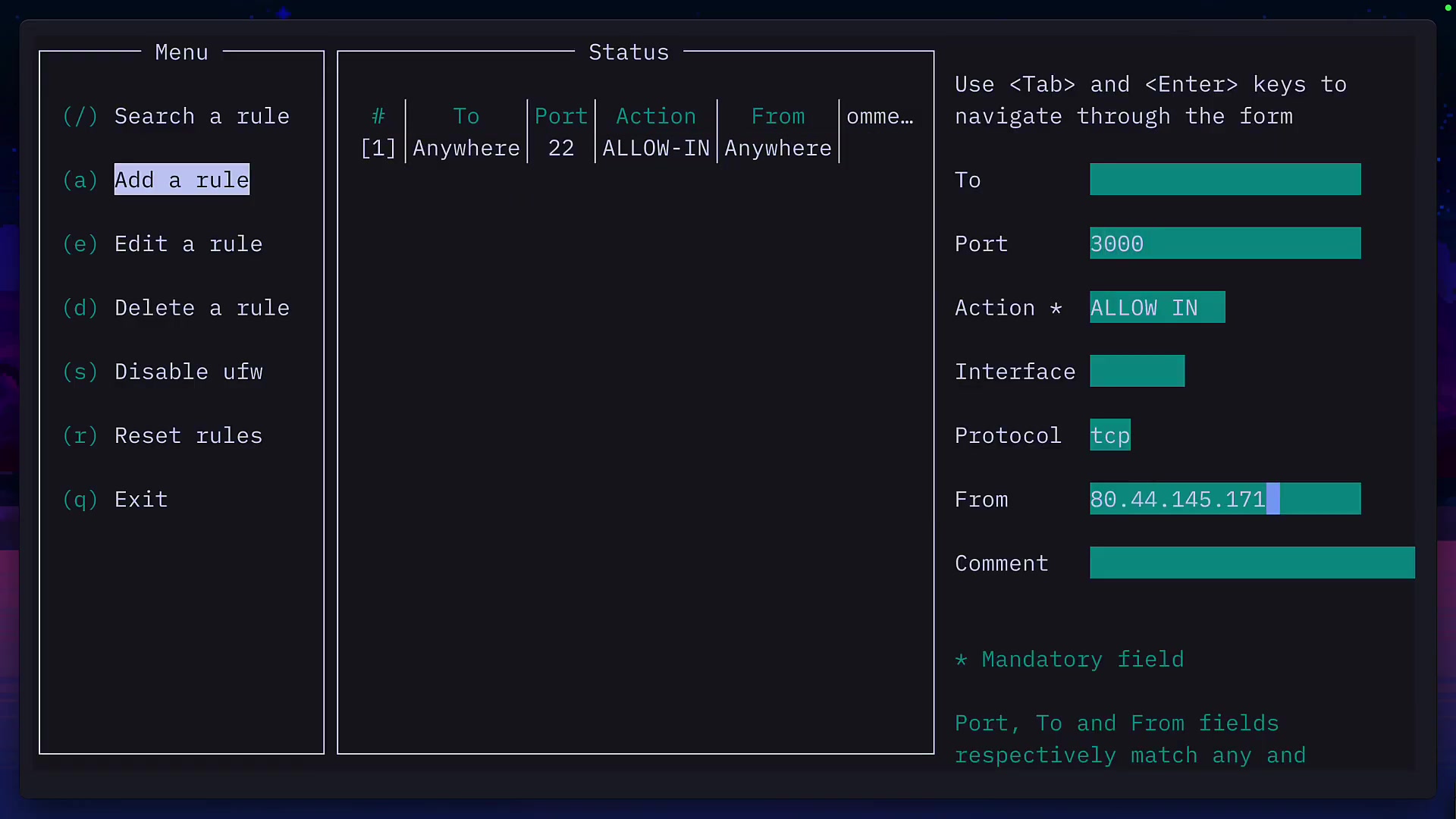Click the 'Port' column header showing 22

[561, 115]
